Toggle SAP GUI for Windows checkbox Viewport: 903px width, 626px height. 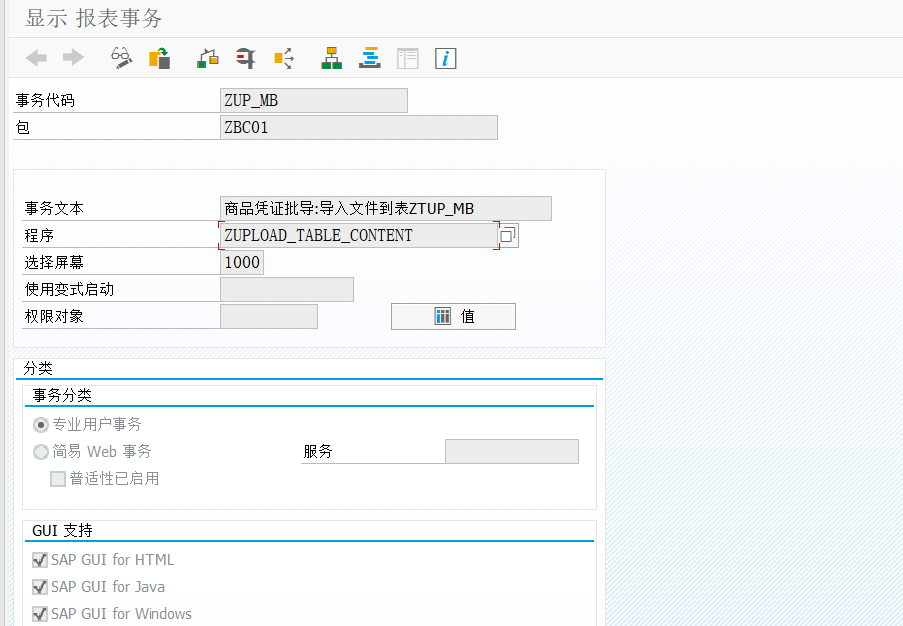40,614
